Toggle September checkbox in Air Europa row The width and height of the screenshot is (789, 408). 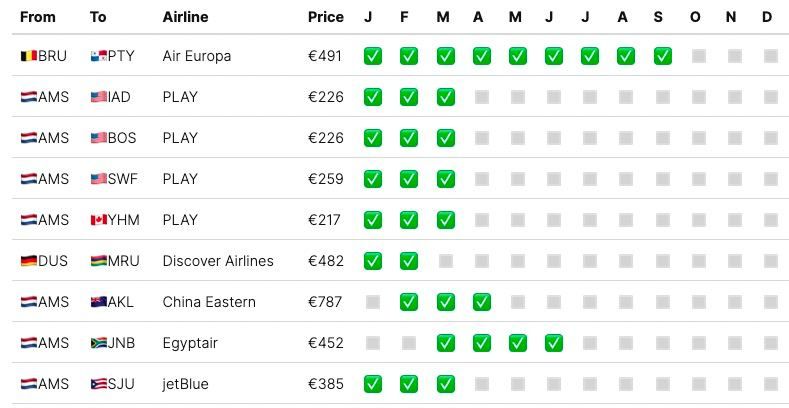[x=662, y=56]
